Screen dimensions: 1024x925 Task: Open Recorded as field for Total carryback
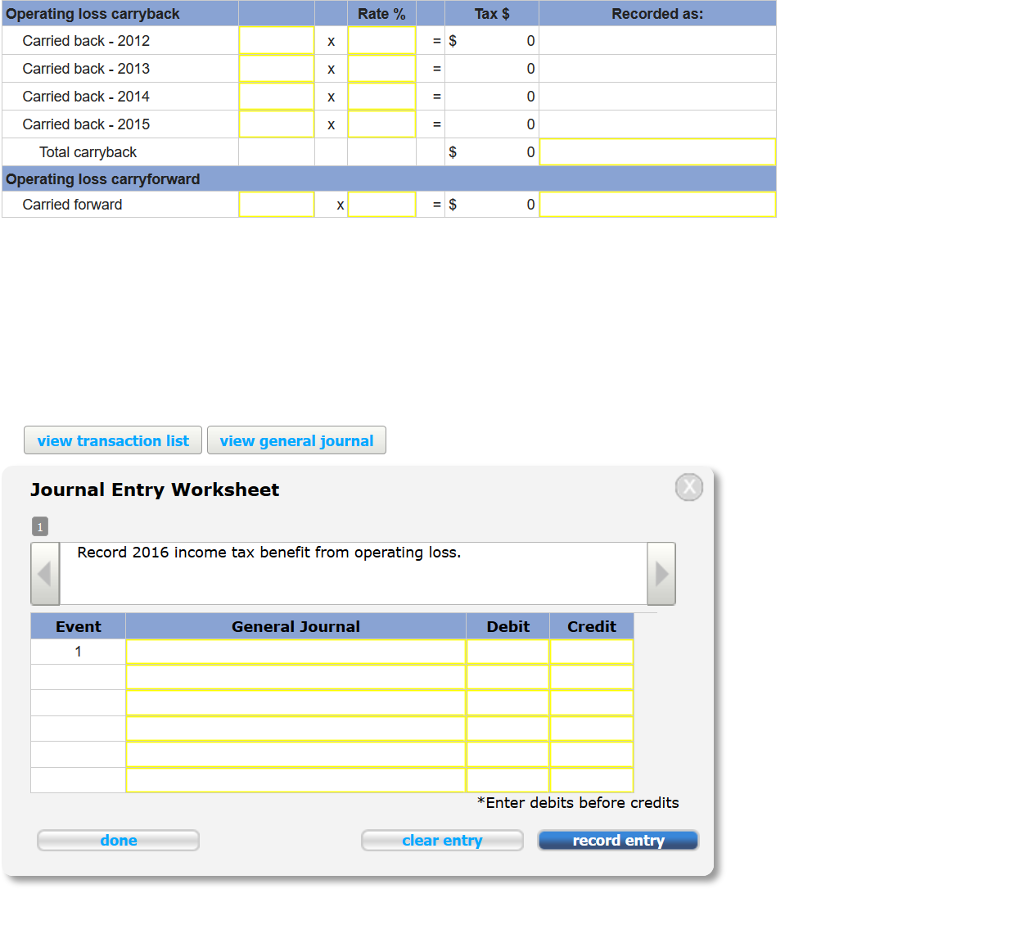(658, 152)
